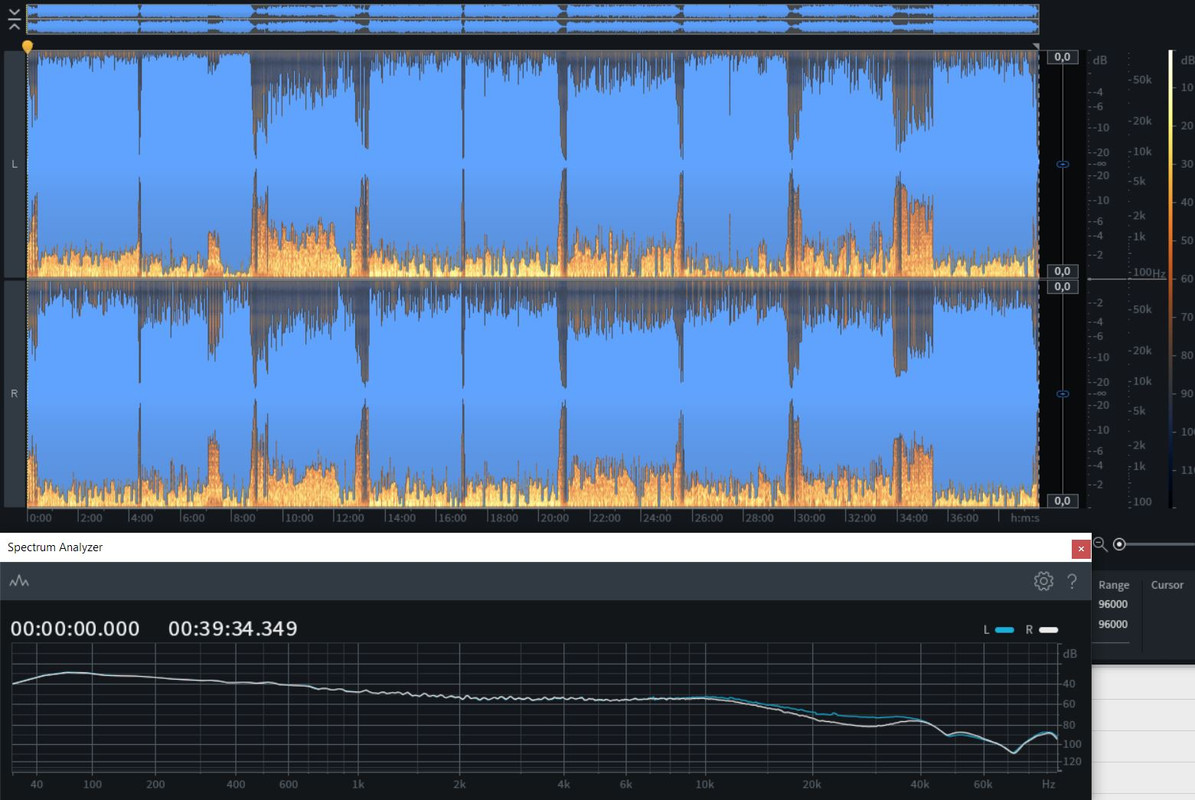Click the 20k label on analyzer frequency axis
This screenshot has width=1195, height=800.
(811, 784)
